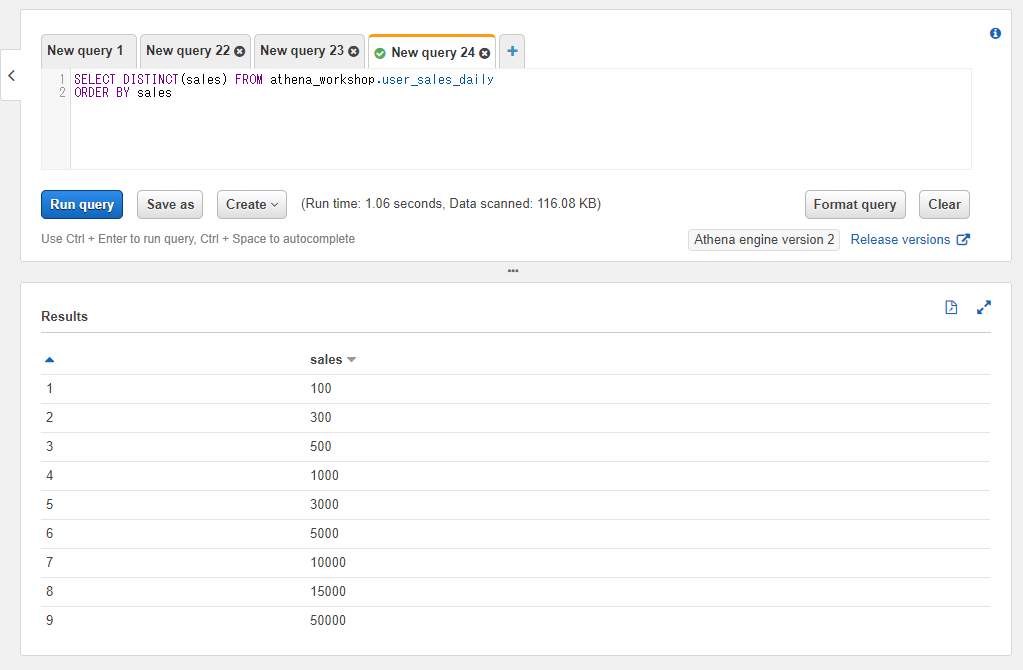Image resolution: width=1023 pixels, height=670 pixels.
Task: Switch to New query 22 tab
Action: coord(188,51)
